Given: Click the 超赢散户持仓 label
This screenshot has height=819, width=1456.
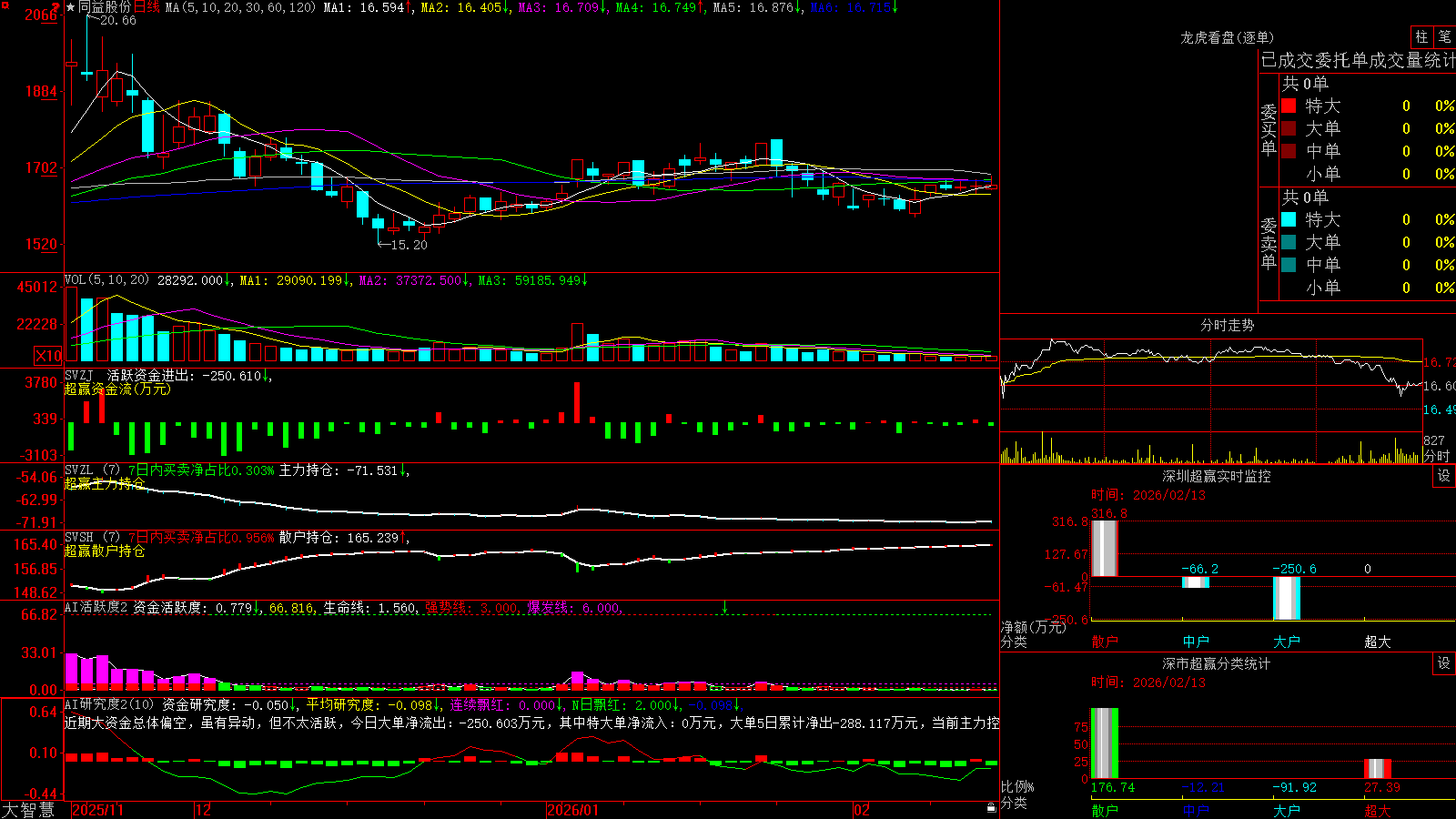Looking at the screenshot, I should pos(105,551).
